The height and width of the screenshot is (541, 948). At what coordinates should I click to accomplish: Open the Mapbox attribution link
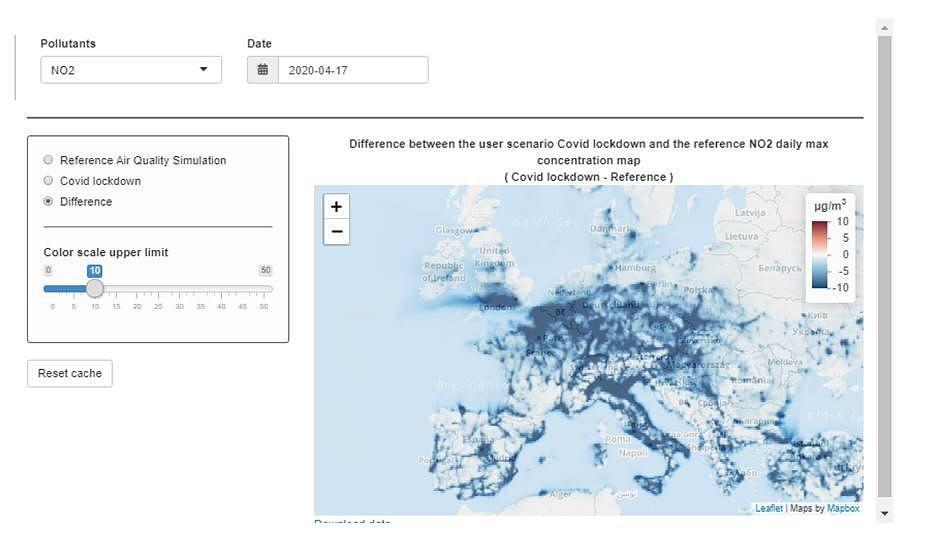click(x=843, y=508)
